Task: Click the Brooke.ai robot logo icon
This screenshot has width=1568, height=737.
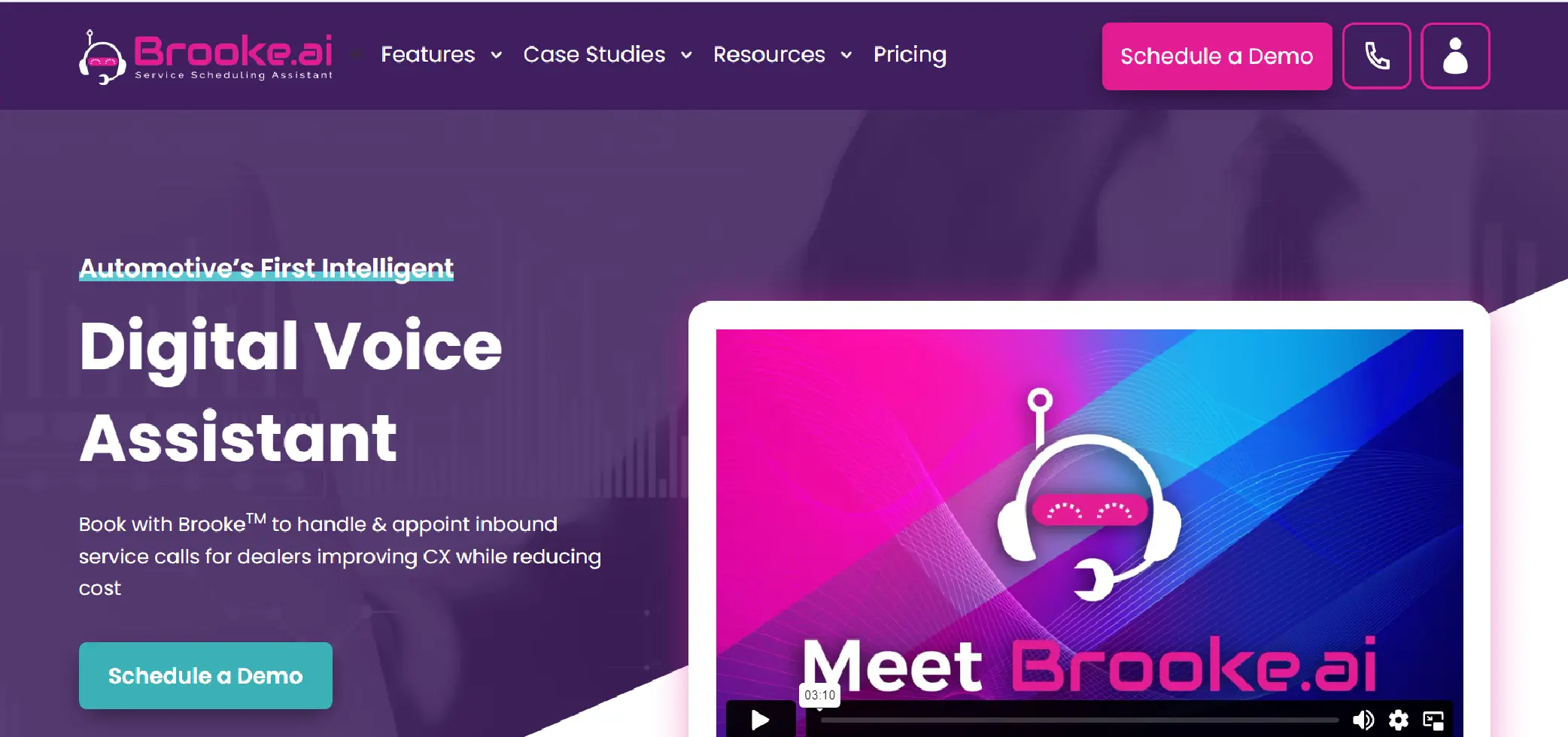Action: pos(102,58)
